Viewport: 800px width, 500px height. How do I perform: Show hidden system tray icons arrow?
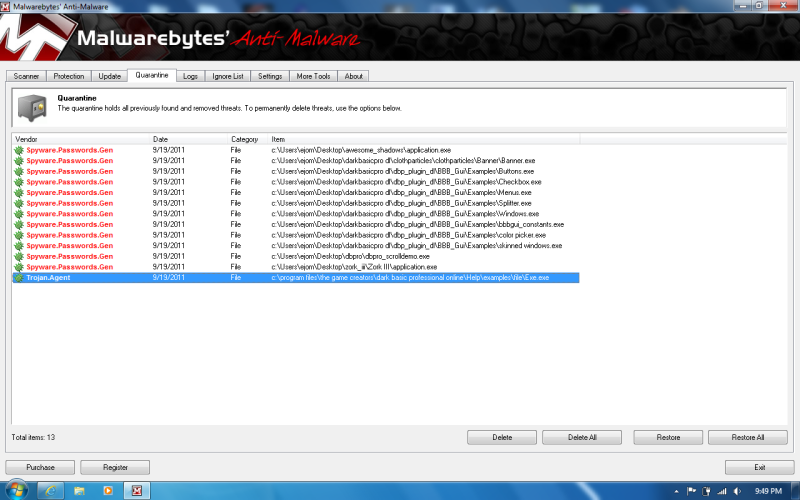(x=677, y=491)
